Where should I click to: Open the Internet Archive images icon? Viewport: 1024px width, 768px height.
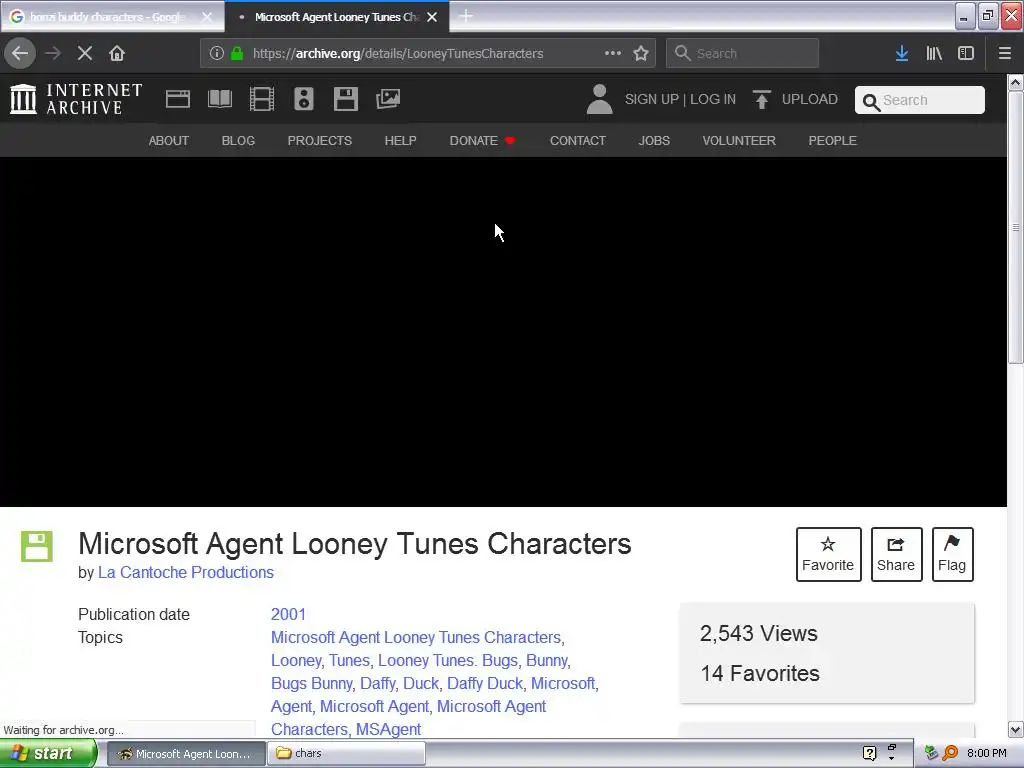click(x=388, y=99)
